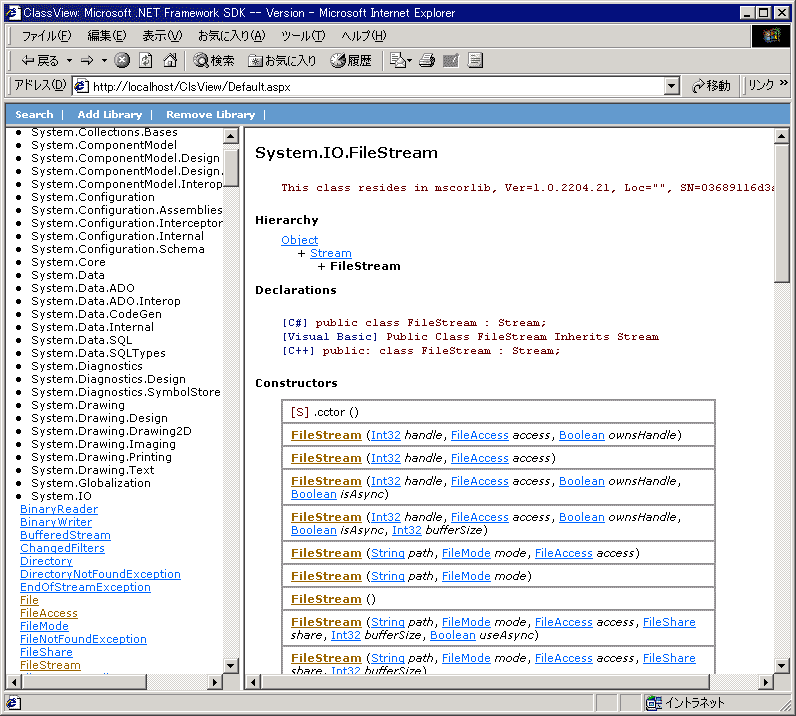Screen dimensions: 796x716
Task: Click the left pane horizontal scroll-left arrow
Action: coord(13,682)
